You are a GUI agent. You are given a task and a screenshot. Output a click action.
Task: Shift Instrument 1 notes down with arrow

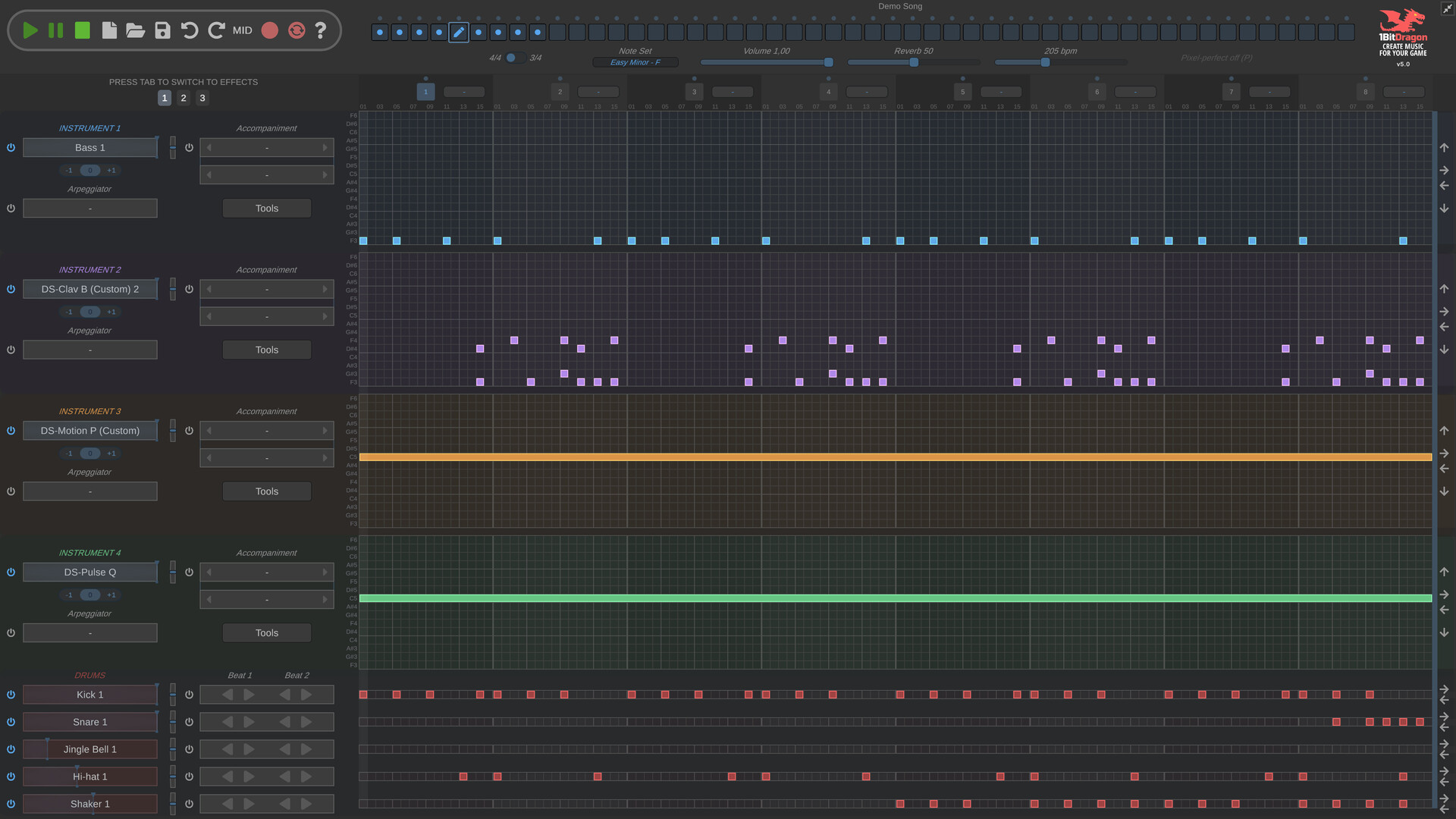pos(1444,209)
